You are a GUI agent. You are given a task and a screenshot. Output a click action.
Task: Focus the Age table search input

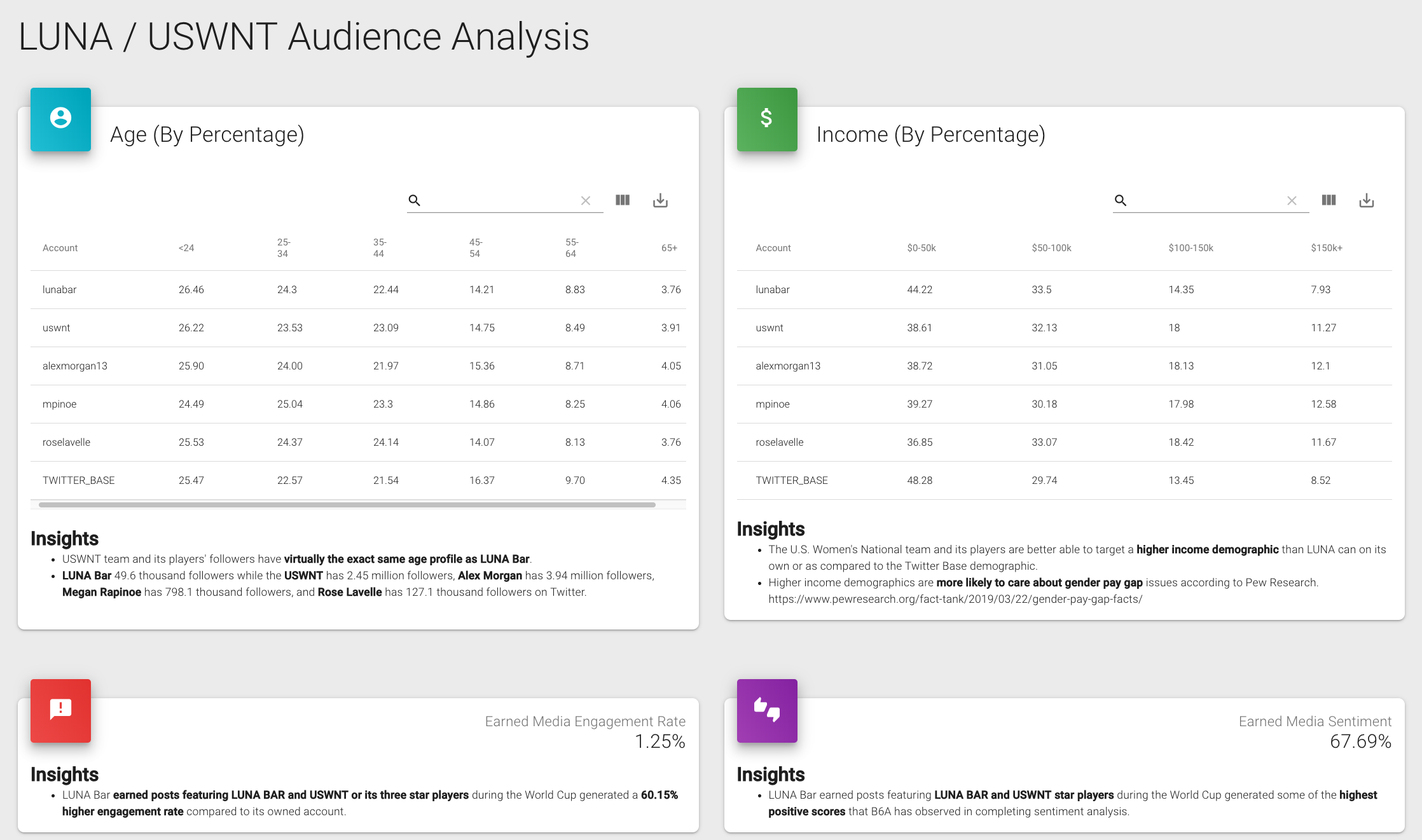tap(500, 200)
